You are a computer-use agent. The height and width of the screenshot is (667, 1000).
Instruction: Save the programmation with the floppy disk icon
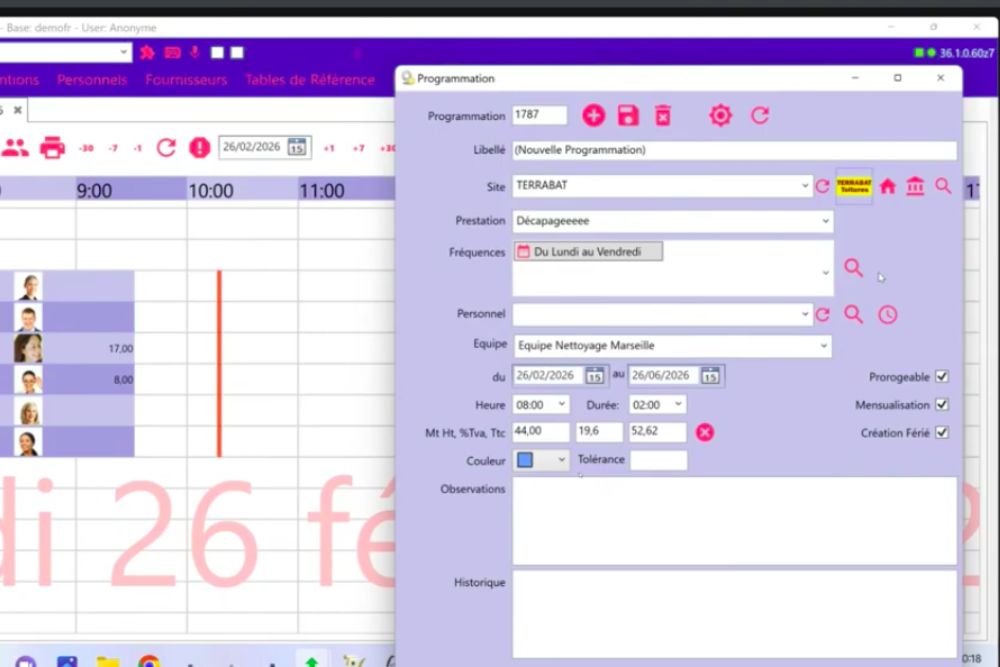pos(628,115)
